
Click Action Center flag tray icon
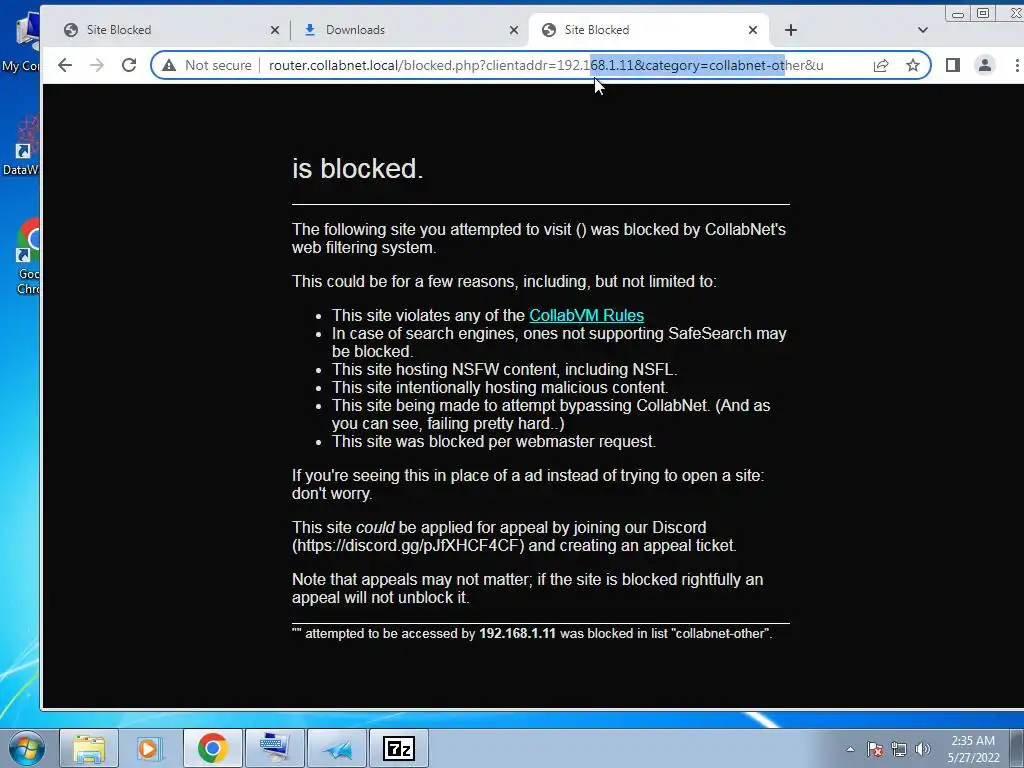[x=875, y=749]
